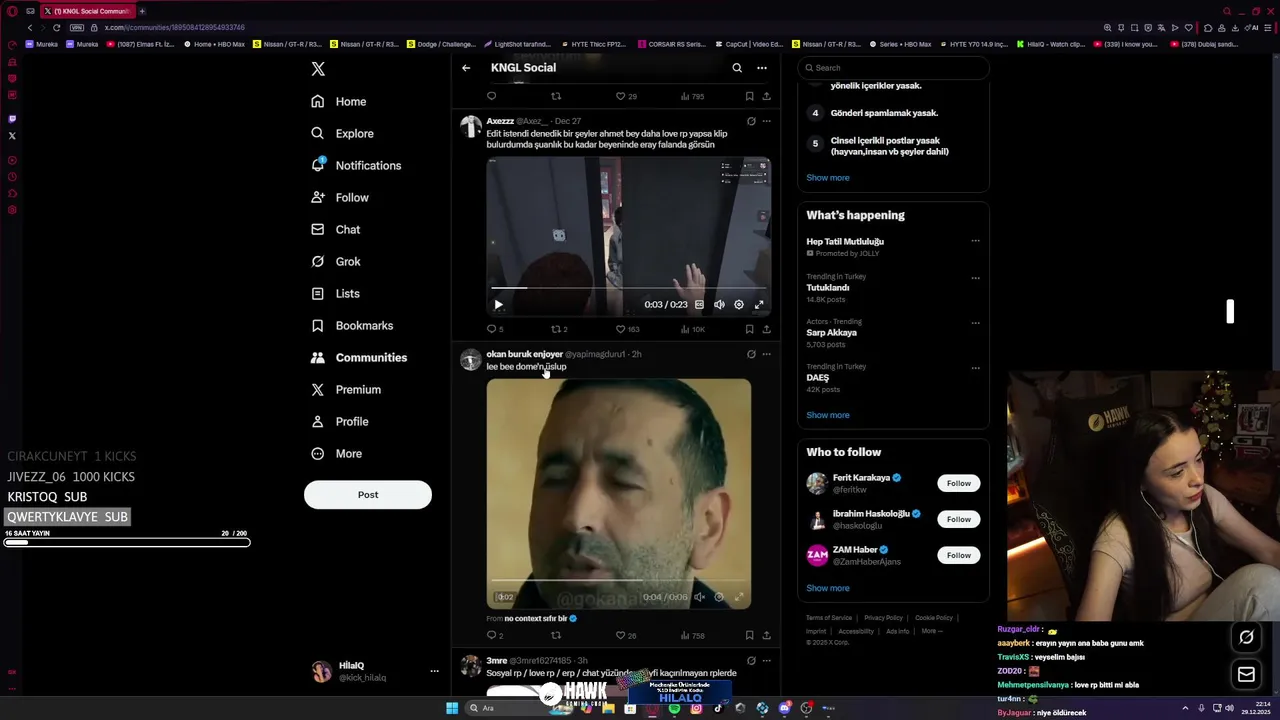Show more community rules

[828, 178]
